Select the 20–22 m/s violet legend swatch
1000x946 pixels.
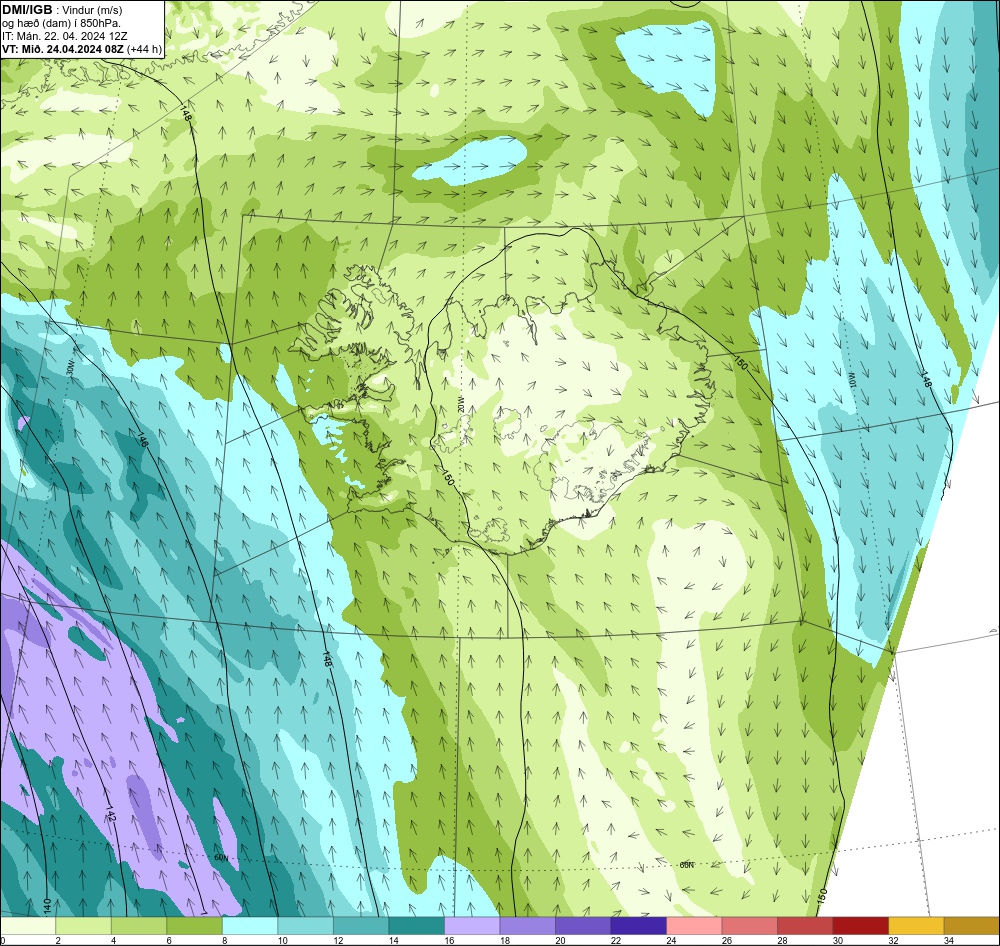coord(583,926)
